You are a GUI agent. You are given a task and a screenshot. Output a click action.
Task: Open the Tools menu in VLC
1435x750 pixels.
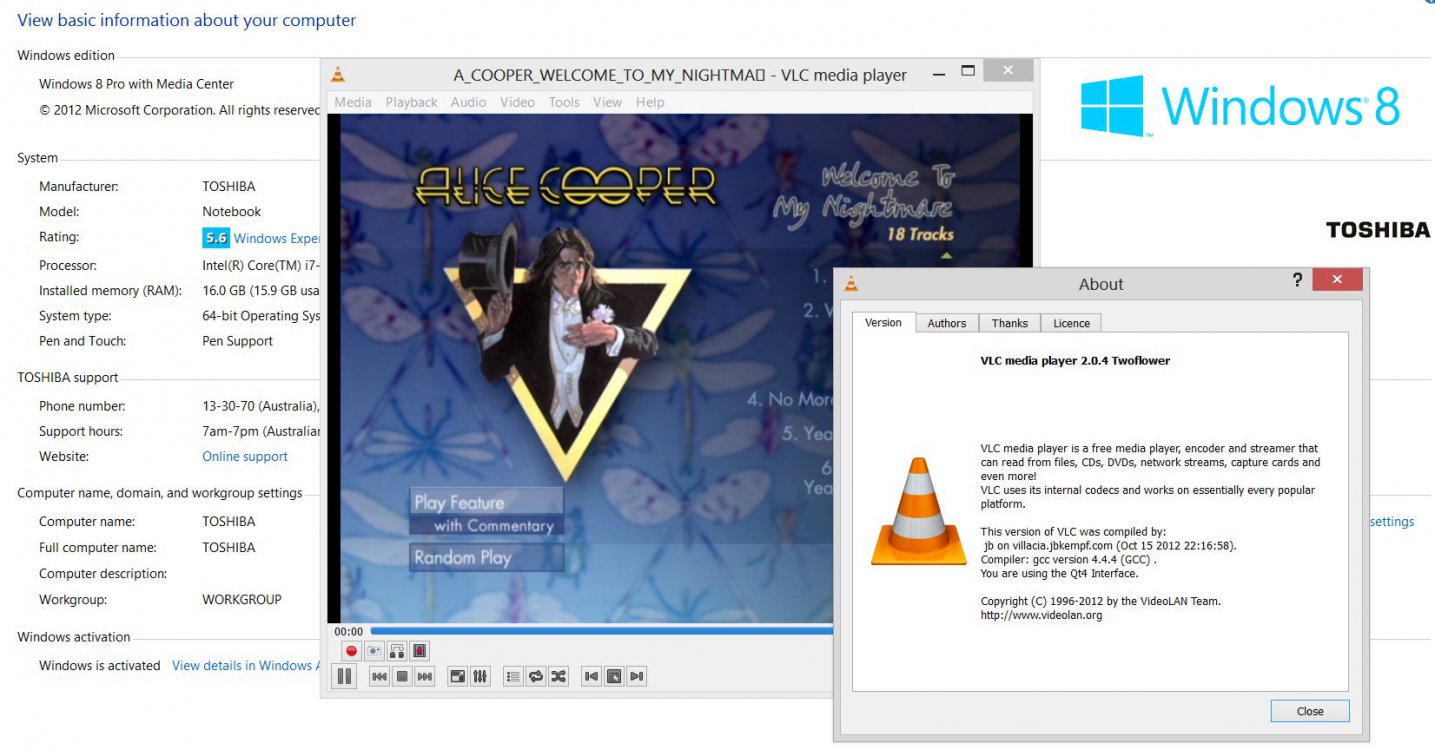coord(564,102)
